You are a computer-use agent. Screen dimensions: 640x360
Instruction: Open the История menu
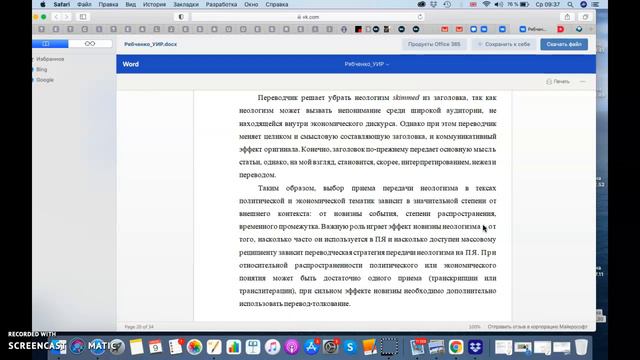click(x=154, y=4)
